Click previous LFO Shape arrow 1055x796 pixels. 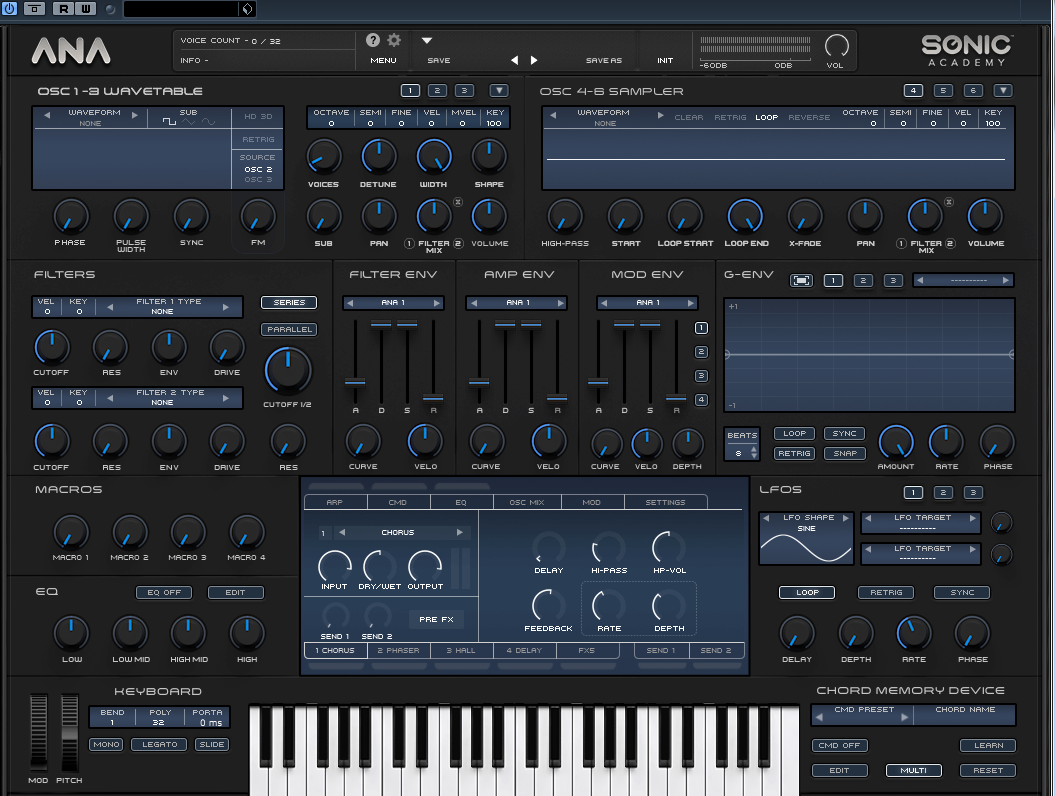coord(766,517)
